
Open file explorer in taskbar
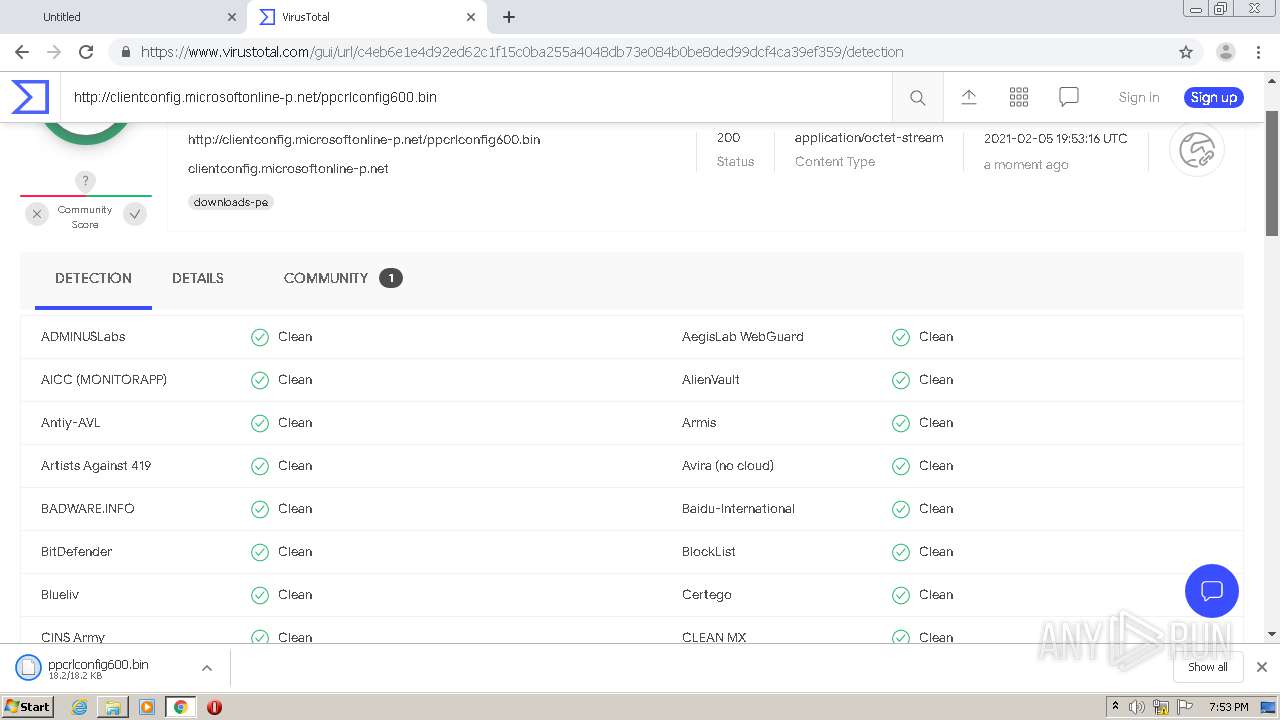click(x=113, y=707)
